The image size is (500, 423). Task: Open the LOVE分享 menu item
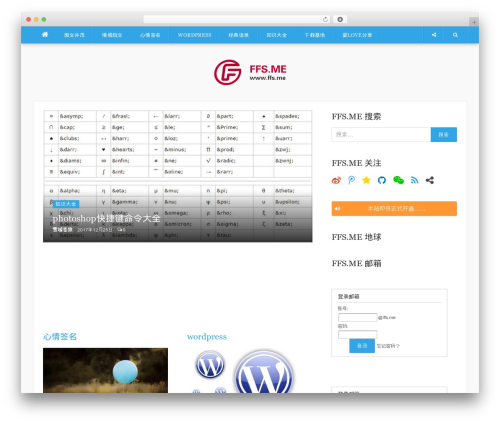357,35
